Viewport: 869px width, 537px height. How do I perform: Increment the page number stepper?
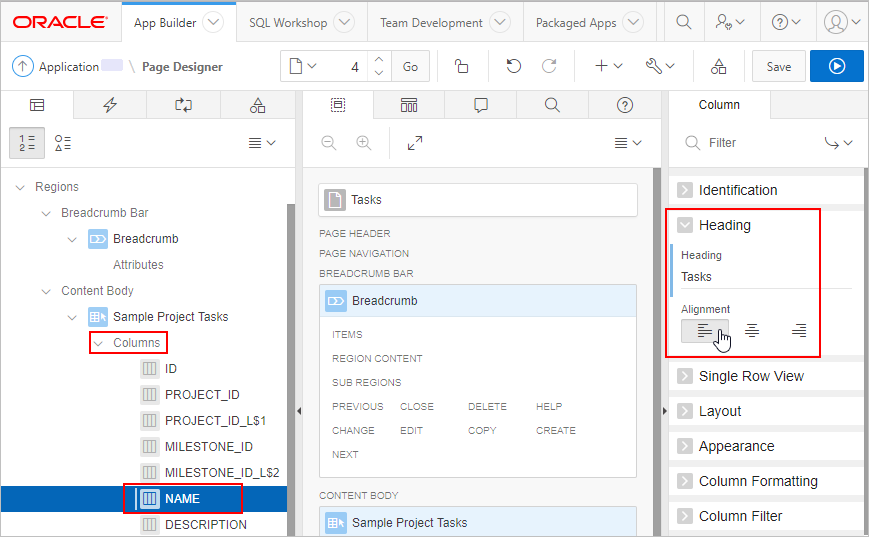[379, 59]
